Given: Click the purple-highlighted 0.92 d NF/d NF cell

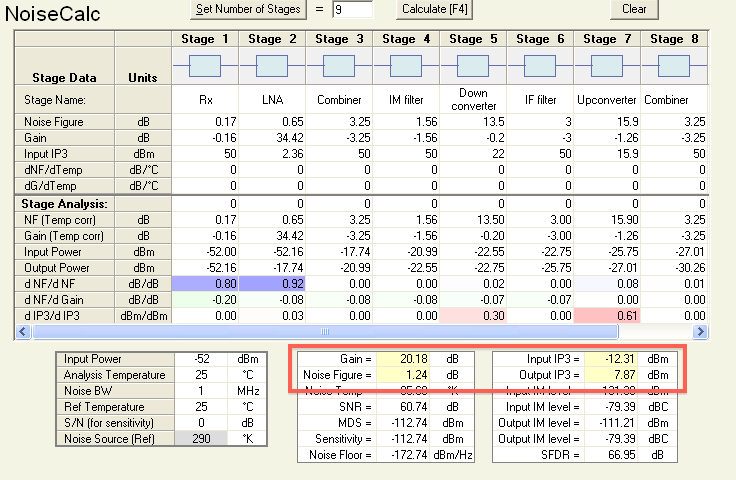Looking at the screenshot, I should pos(272,284).
